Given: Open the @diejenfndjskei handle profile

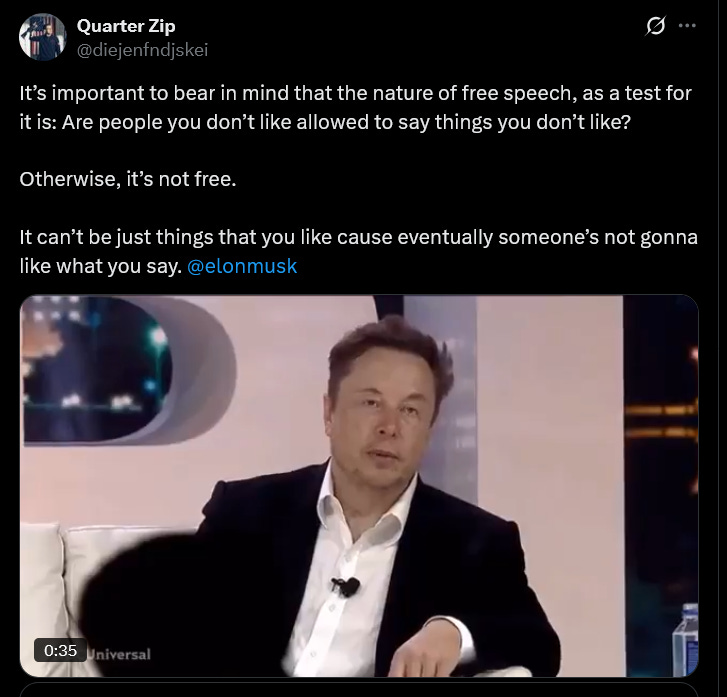Looking at the screenshot, I should pos(142,50).
